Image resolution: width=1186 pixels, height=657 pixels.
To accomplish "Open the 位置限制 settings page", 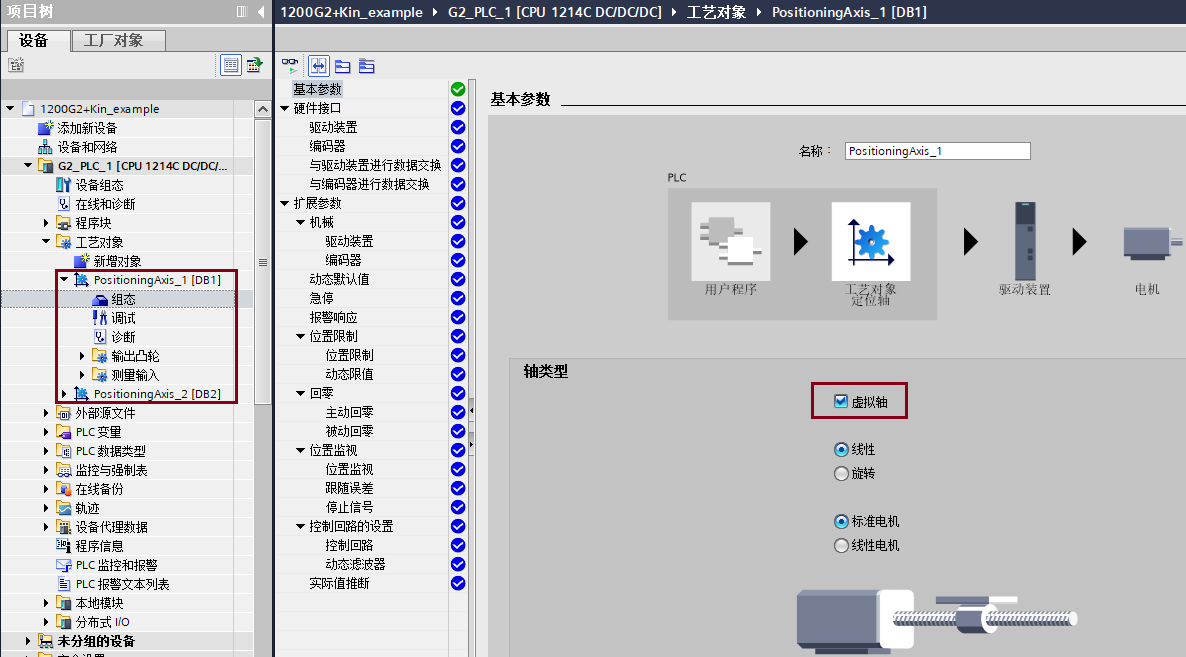I will pyautogui.click(x=348, y=355).
